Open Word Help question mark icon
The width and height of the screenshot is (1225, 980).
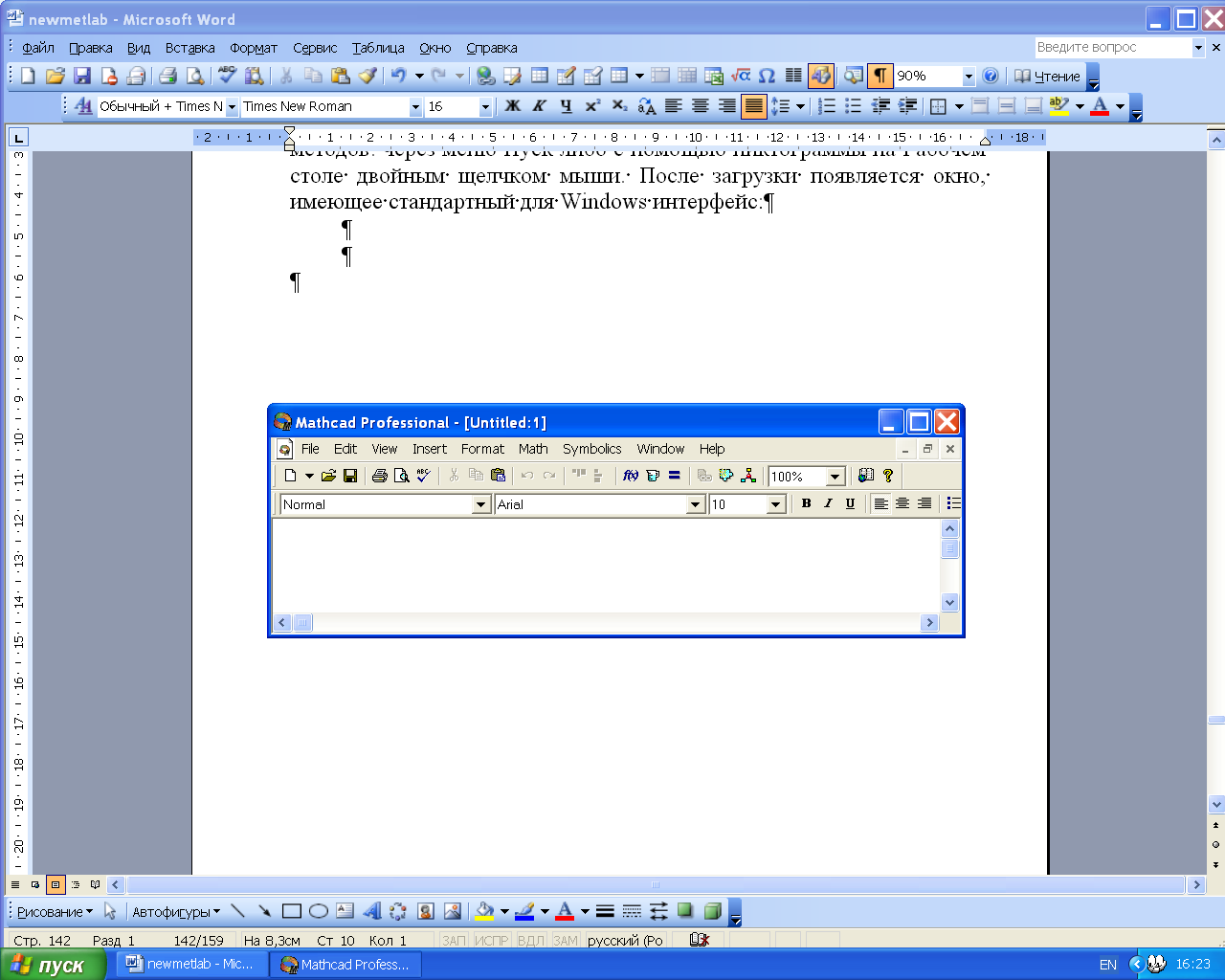[991, 76]
